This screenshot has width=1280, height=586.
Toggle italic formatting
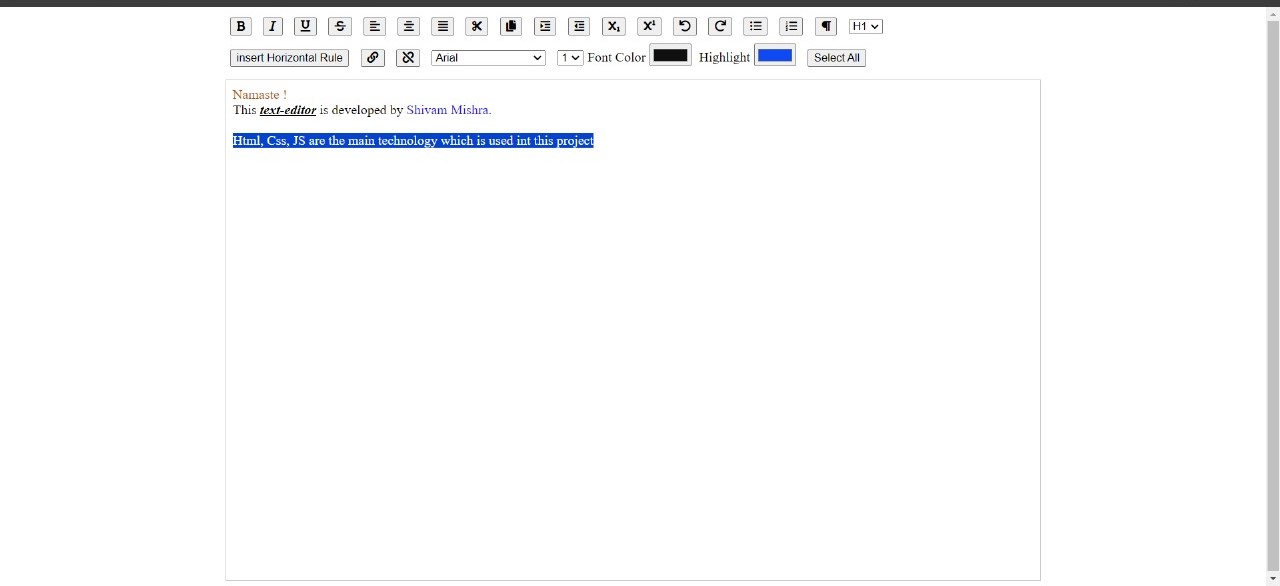click(272, 26)
